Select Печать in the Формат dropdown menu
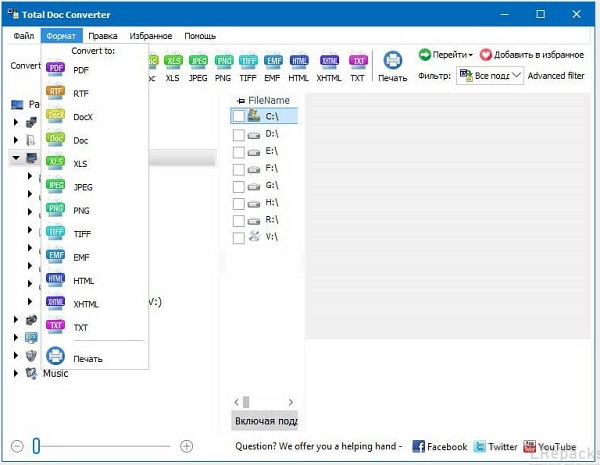This screenshot has height=465, width=600. tap(95, 356)
